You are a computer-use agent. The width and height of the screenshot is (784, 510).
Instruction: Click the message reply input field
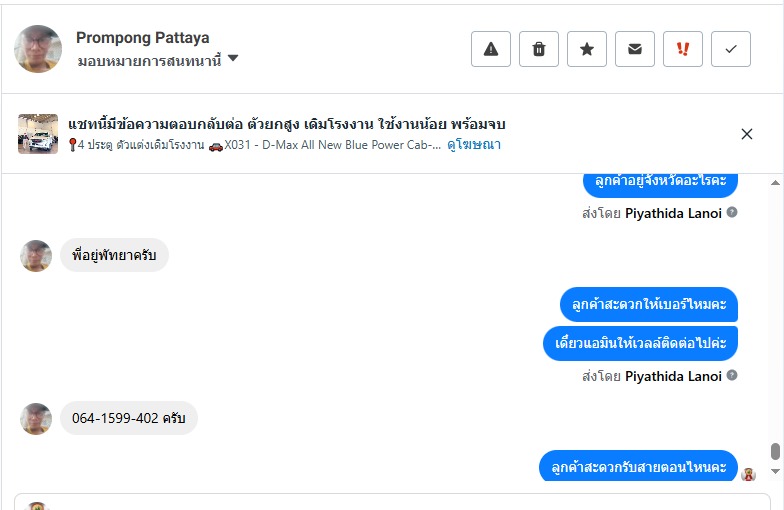(x=400, y=501)
